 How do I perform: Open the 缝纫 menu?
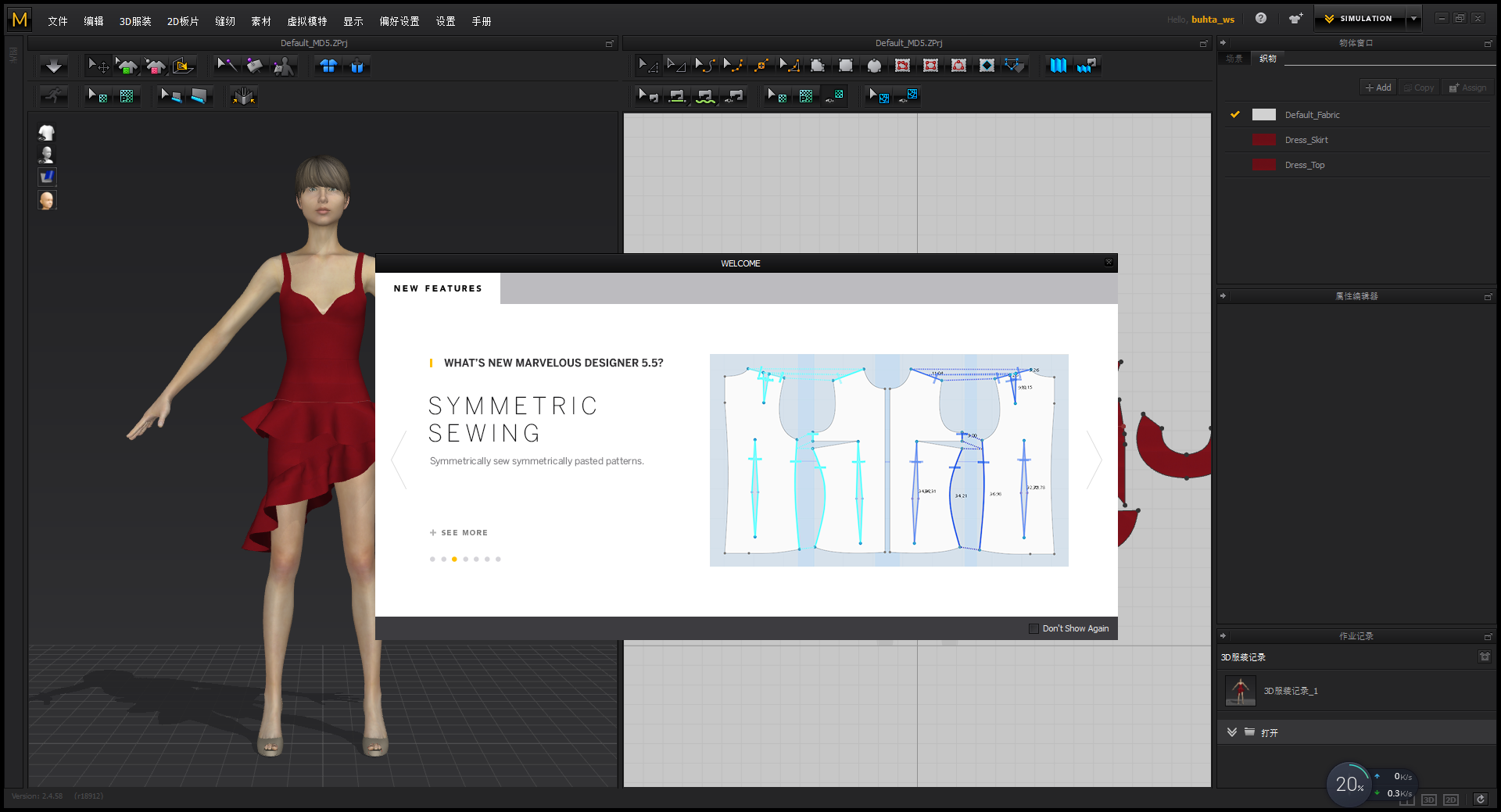pos(225,21)
